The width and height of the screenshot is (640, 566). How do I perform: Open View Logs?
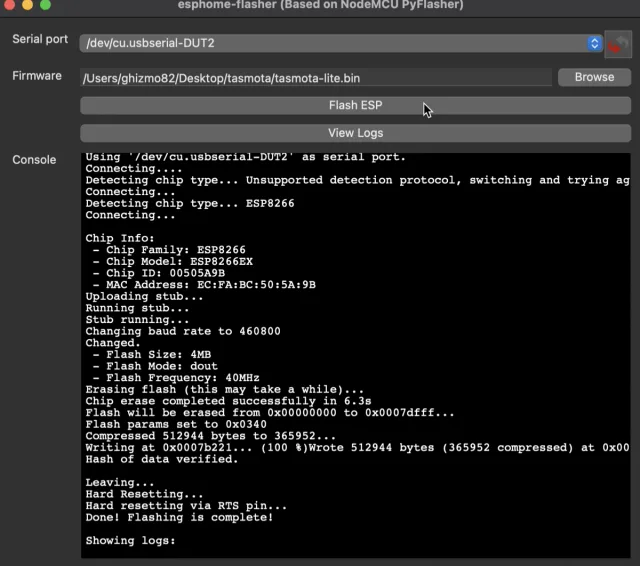355,133
